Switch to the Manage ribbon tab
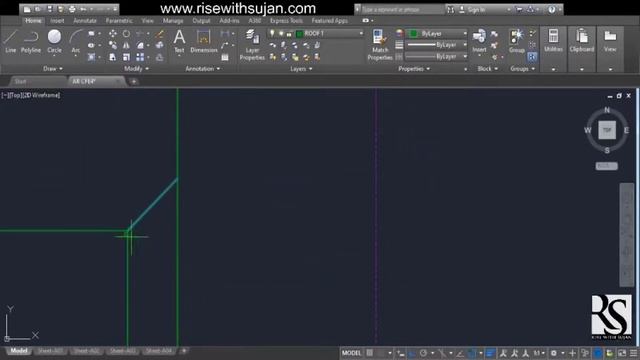The width and height of the screenshot is (640, 360). (173, 20)
